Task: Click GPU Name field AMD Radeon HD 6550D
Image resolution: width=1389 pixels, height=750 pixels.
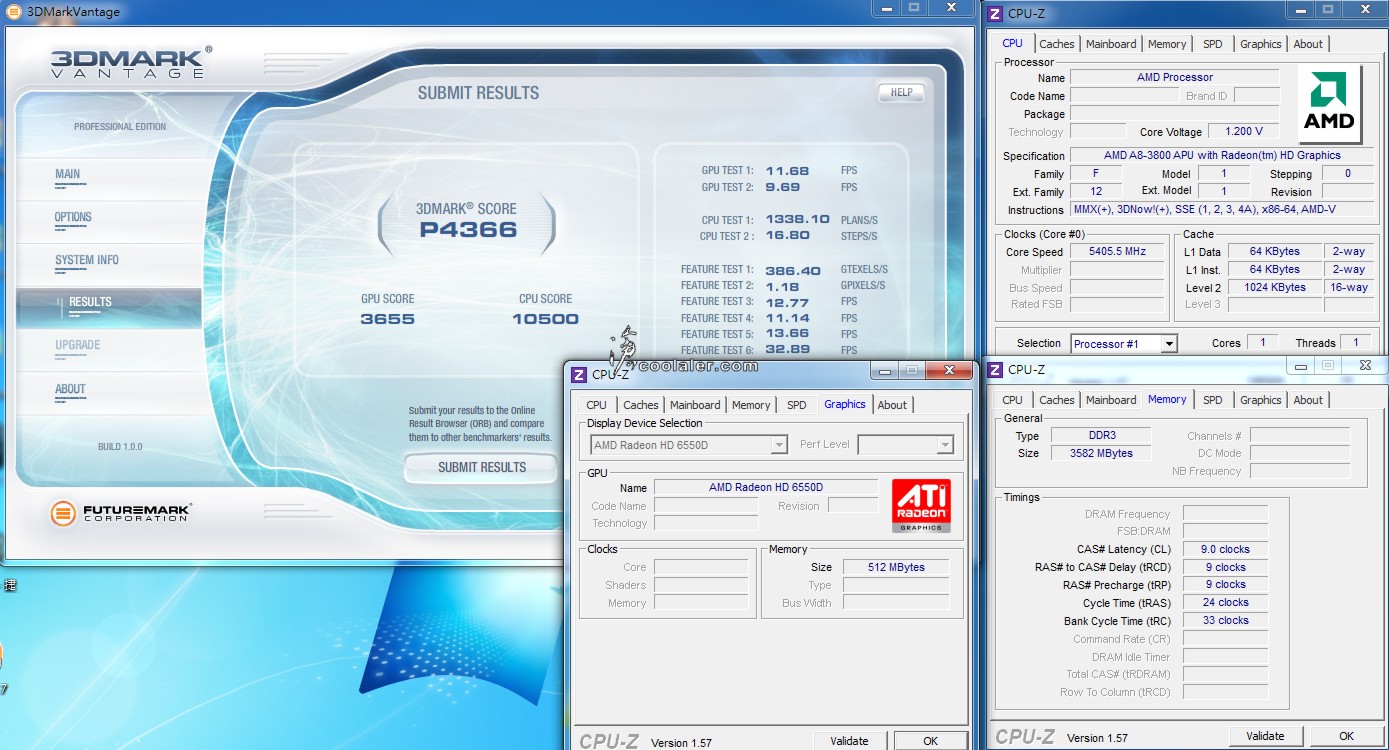Action: point(765,487)
